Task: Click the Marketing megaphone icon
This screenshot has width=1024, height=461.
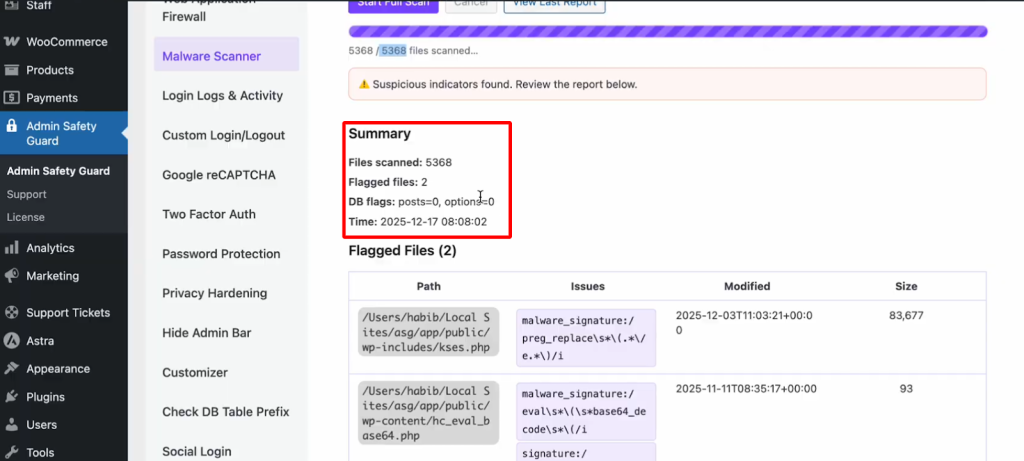Action: click(11, 276)
